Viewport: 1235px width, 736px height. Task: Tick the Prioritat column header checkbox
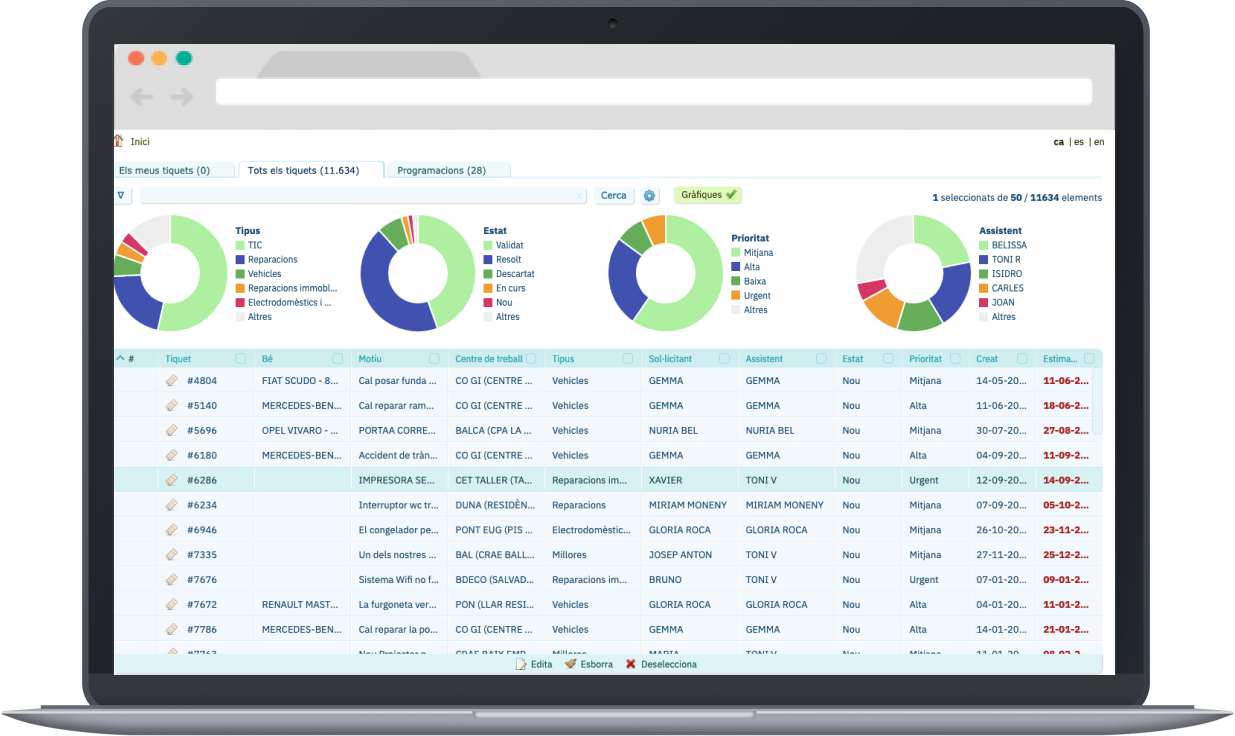coord(955,358)
